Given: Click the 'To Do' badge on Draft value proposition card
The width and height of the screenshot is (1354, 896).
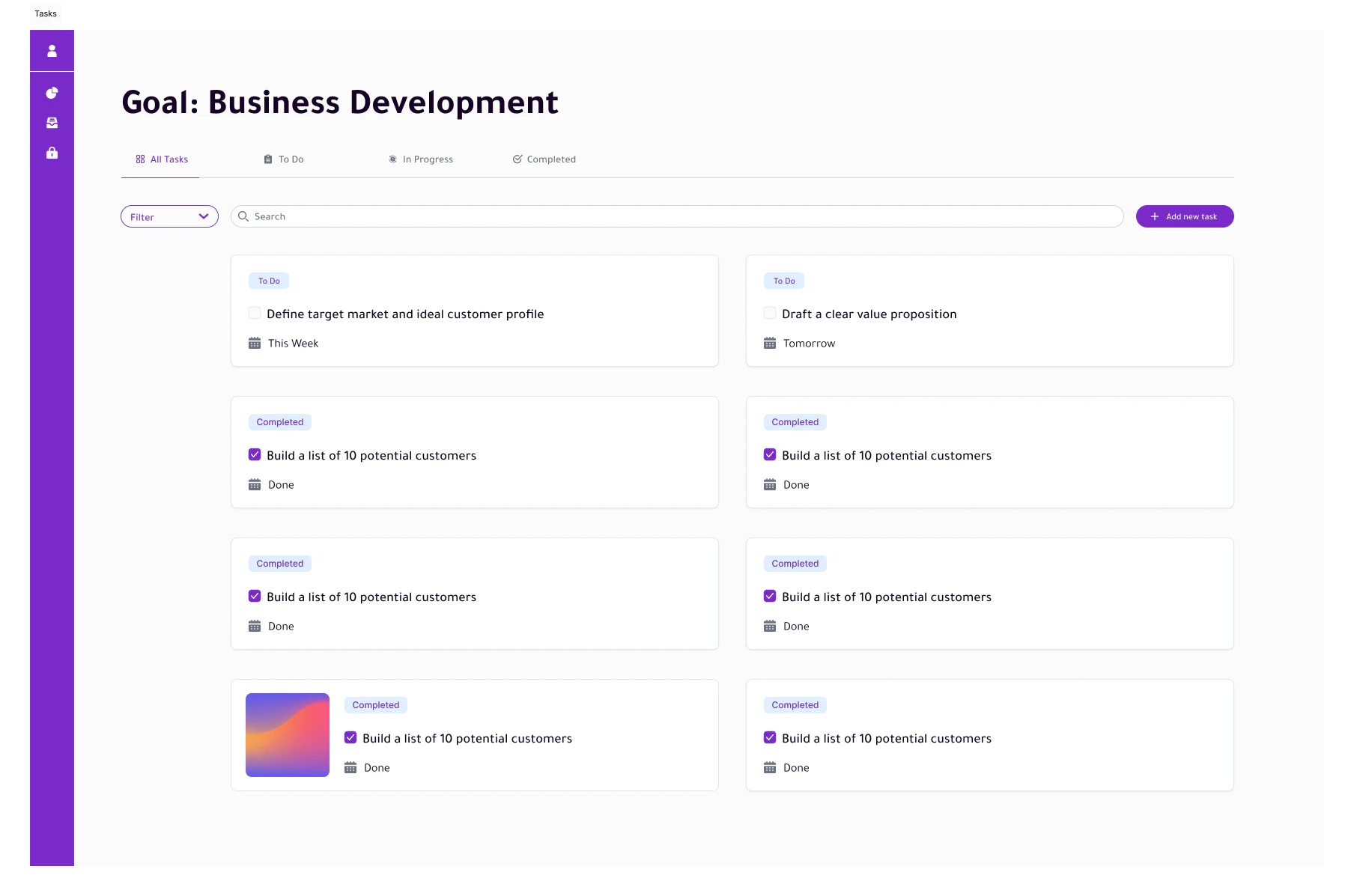Looking at the screenshot, I should coord(784,281).
